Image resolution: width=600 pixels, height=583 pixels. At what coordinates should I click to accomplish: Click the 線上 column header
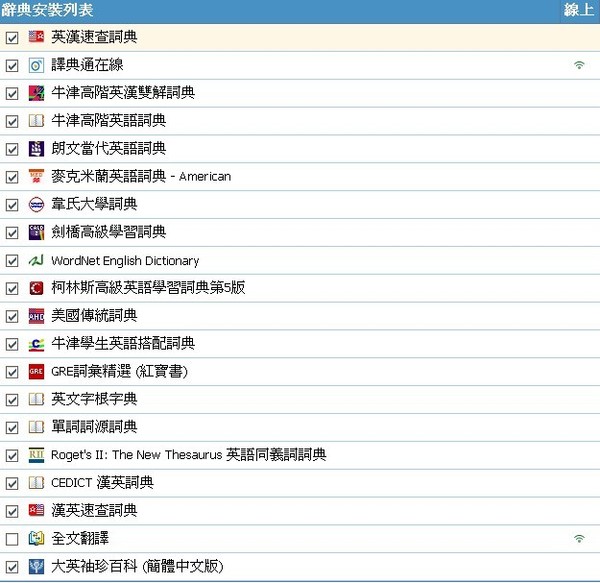coord(579,10)
